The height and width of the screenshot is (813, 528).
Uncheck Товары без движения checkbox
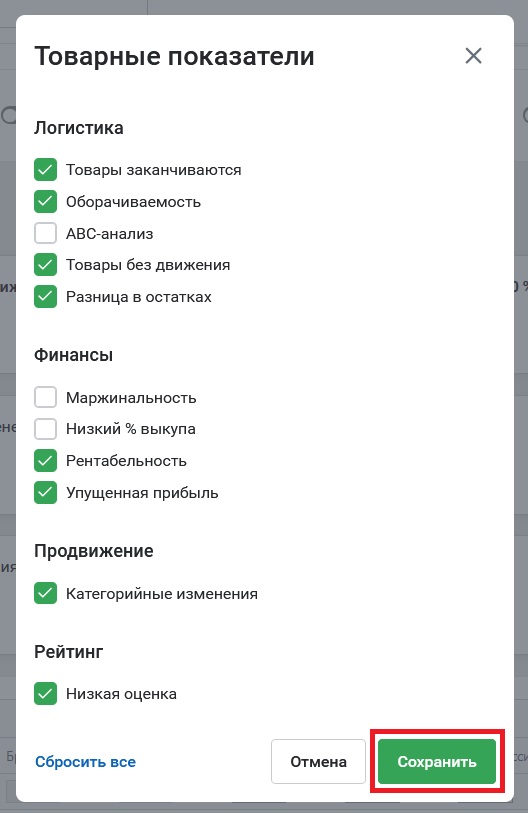[x=46, y=265]
